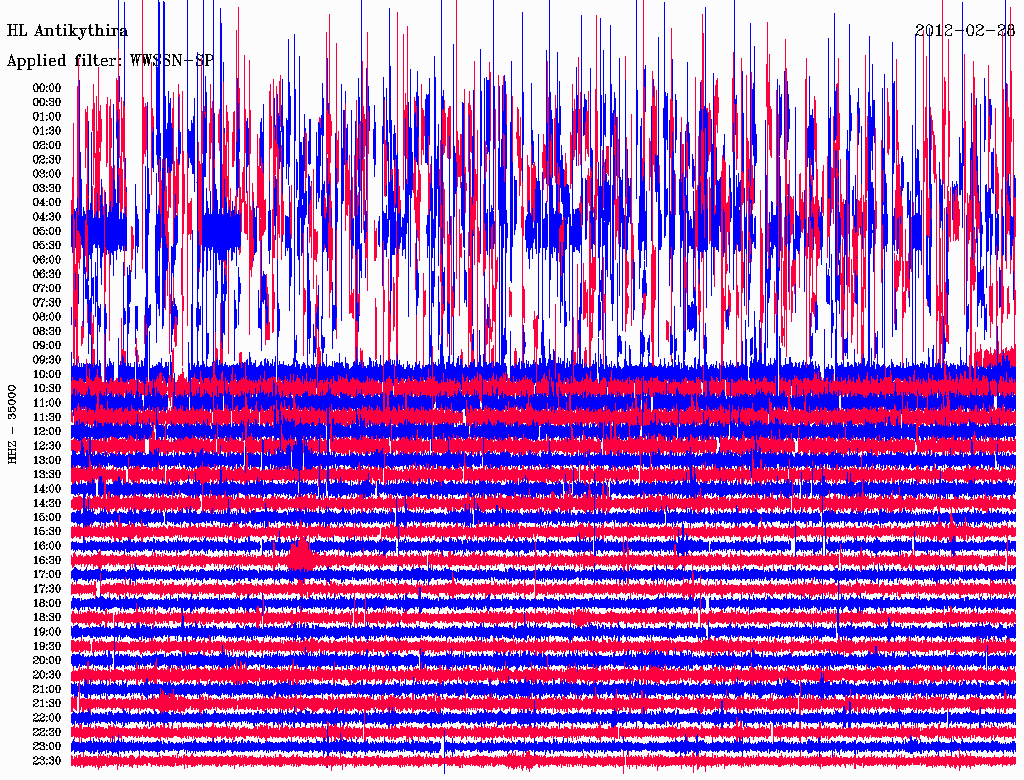Select the 14:00 time label
The height and width of the screenshot is (780, 1024).
tap(47, 489)
